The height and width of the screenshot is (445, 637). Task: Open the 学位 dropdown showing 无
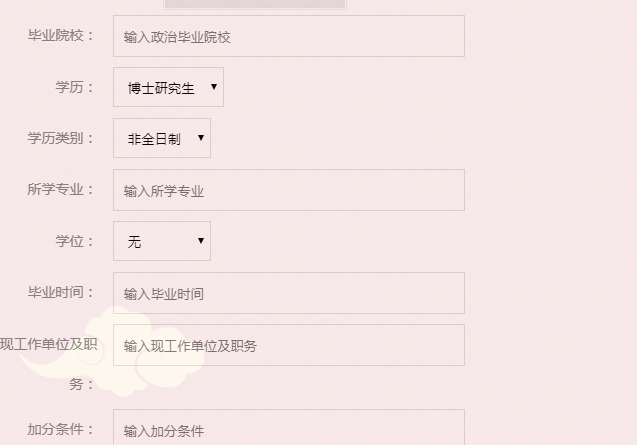[x=162, y=241]
